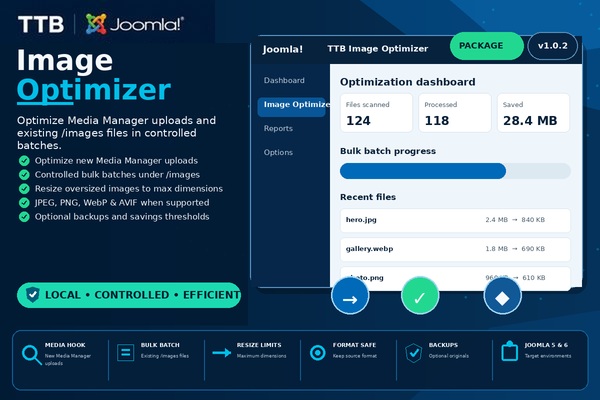Click the 2.4 MB → 840 KB value
The image size is (600, 400).
515,220
